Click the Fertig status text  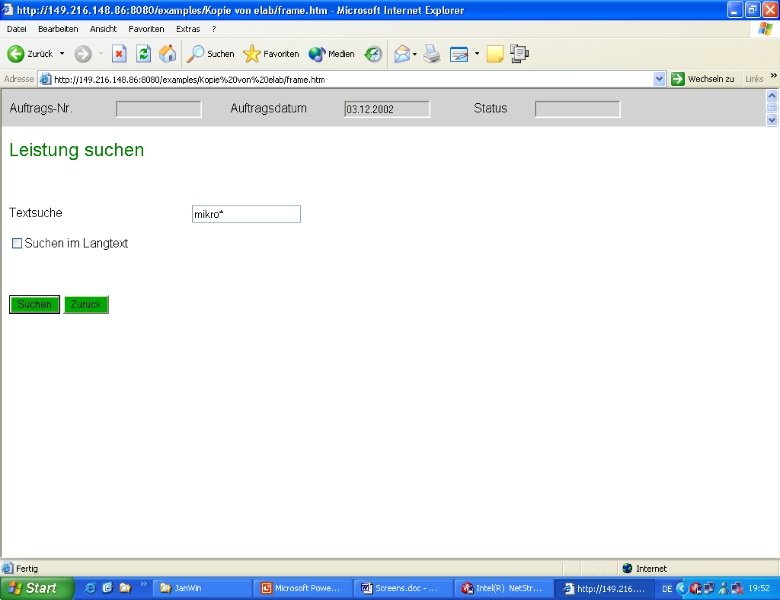27,568
